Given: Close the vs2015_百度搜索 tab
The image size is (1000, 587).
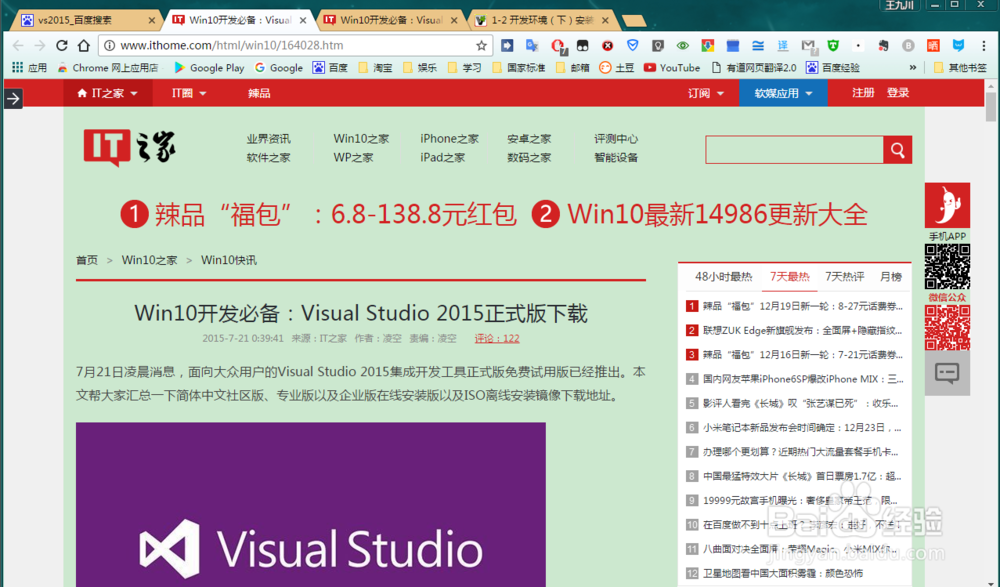Looking at the screenshot, I should click(152, 20).
